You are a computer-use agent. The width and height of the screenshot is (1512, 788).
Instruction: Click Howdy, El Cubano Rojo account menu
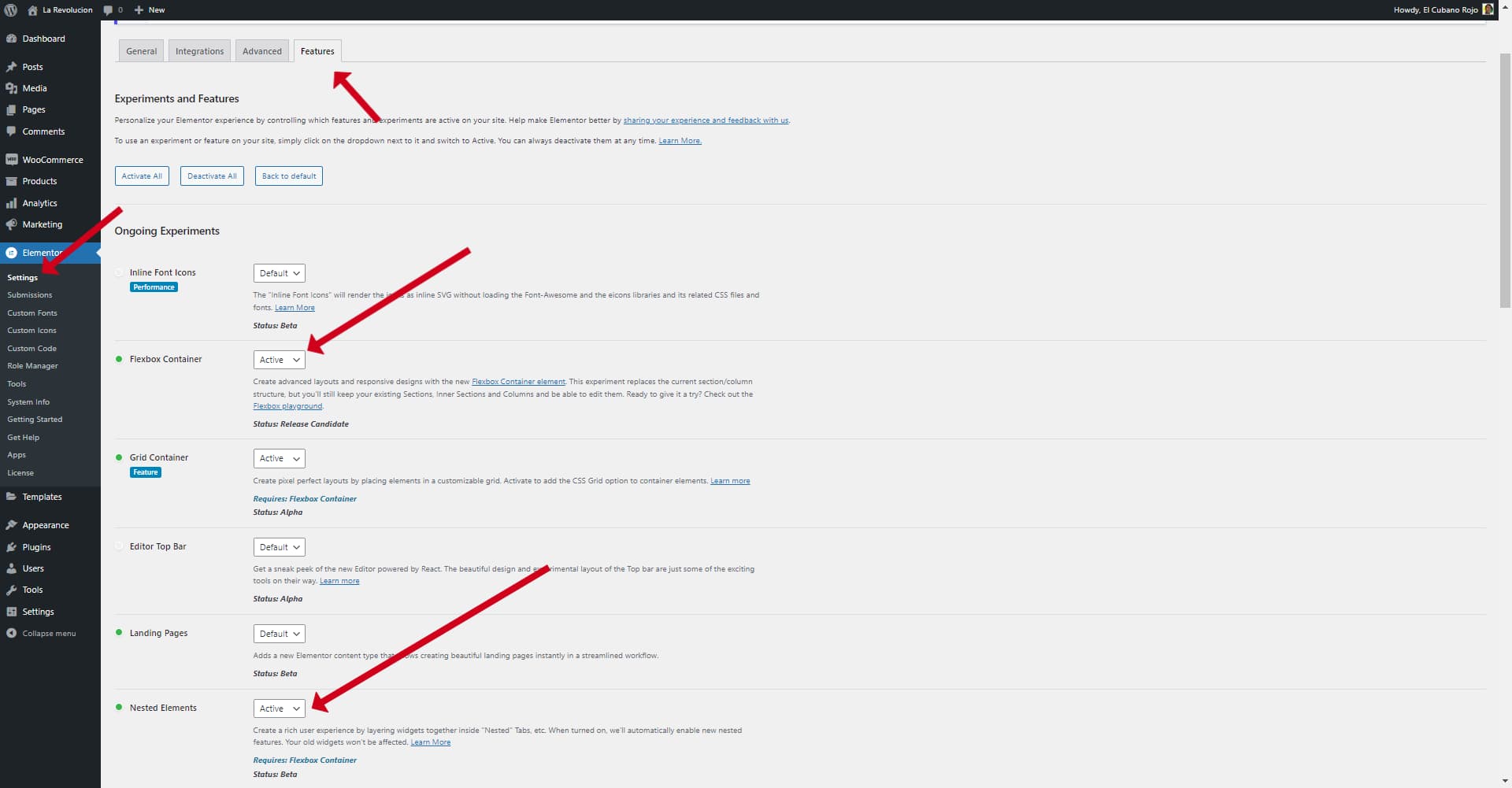[1443, 10]
